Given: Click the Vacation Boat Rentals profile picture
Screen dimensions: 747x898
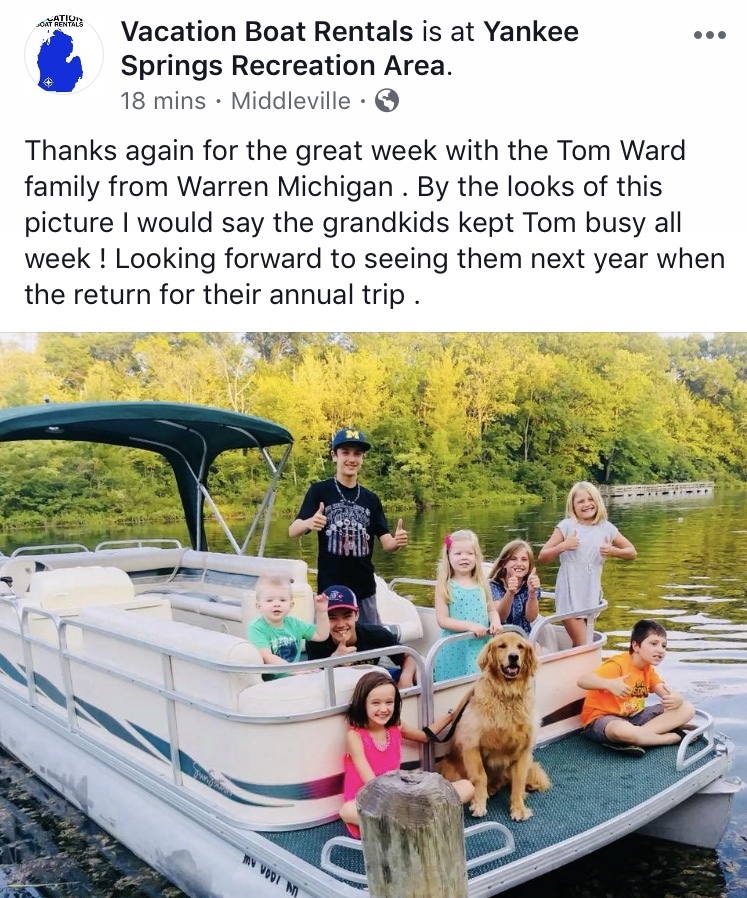Looking at the screenshot, I should (x=64, y=56).
